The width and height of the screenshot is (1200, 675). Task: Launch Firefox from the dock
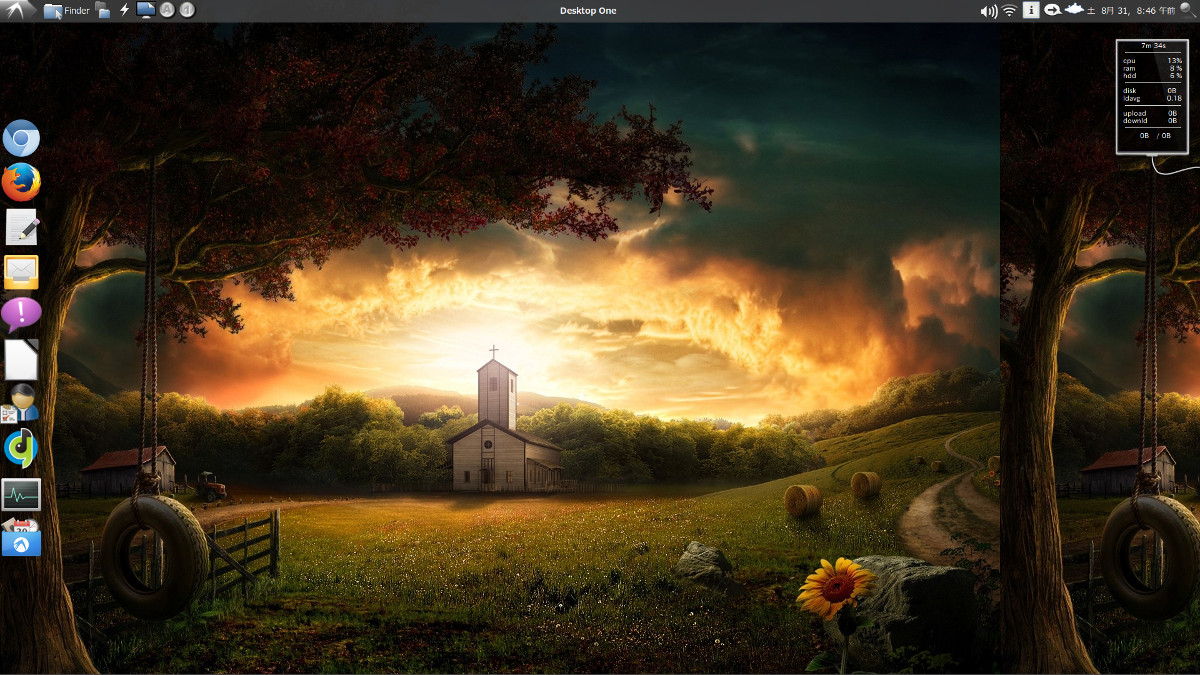point(21,182)
